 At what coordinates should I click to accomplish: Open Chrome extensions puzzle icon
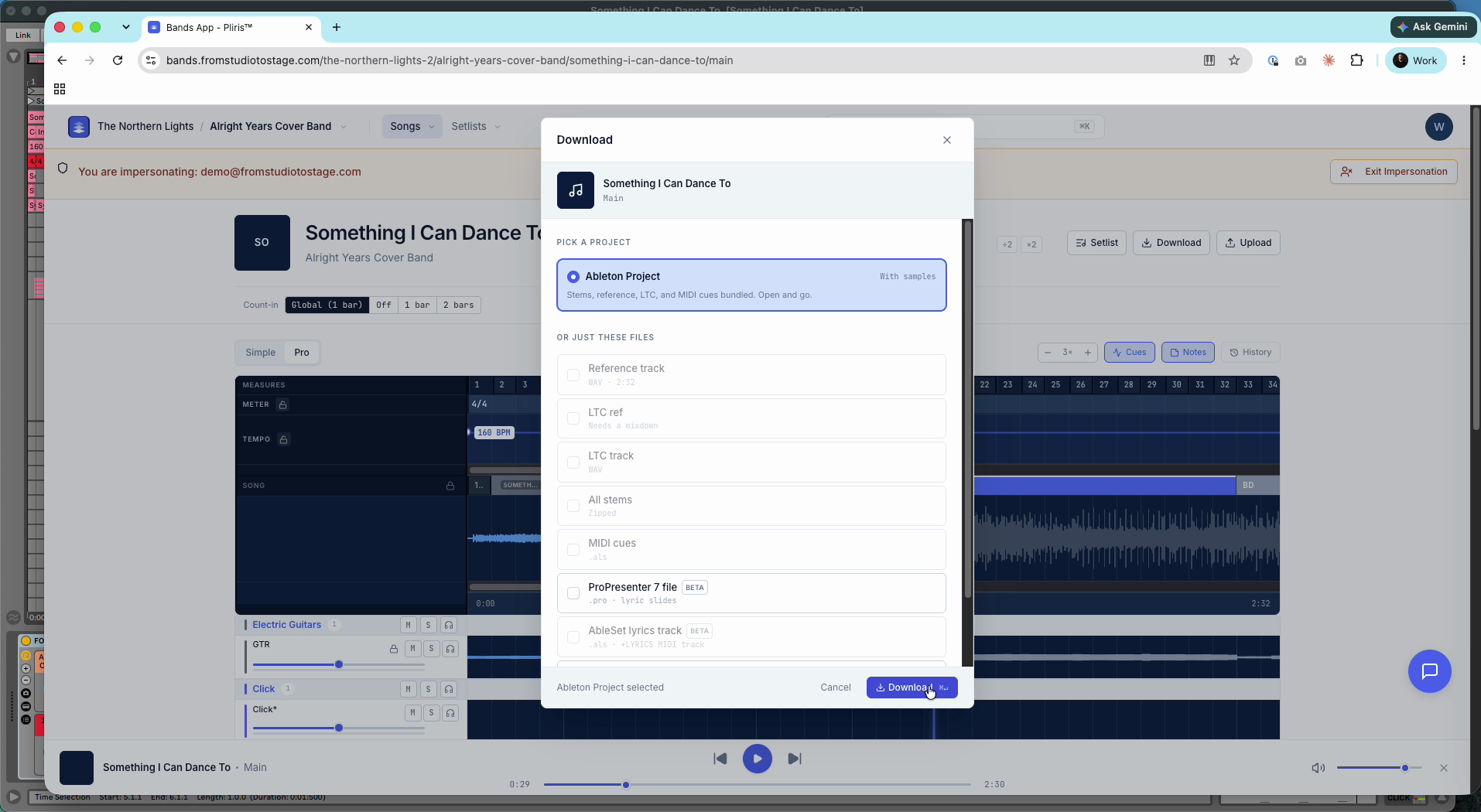(x=1356, y=60)
